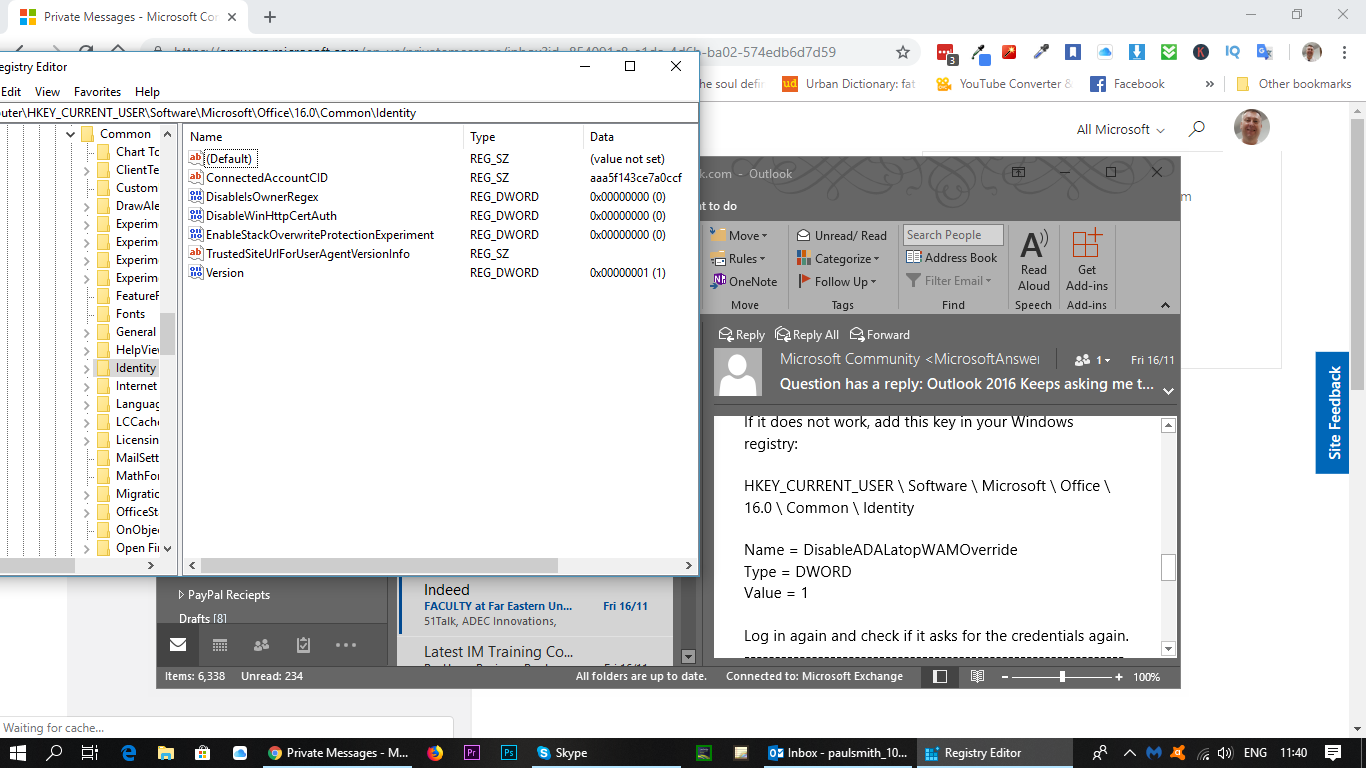Show more Chrome bookmarks chevron
Viewport: 1366px width, 768px height.
pyautogui.click(x=1210, y=84)
